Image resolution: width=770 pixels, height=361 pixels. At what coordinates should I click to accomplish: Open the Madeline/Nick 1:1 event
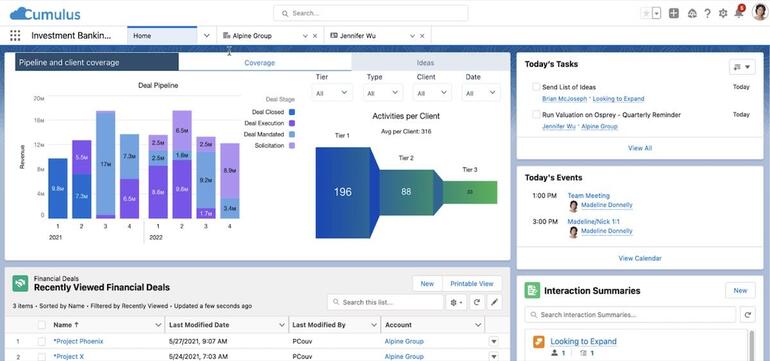pyautogui.click(x=593, y=222)
